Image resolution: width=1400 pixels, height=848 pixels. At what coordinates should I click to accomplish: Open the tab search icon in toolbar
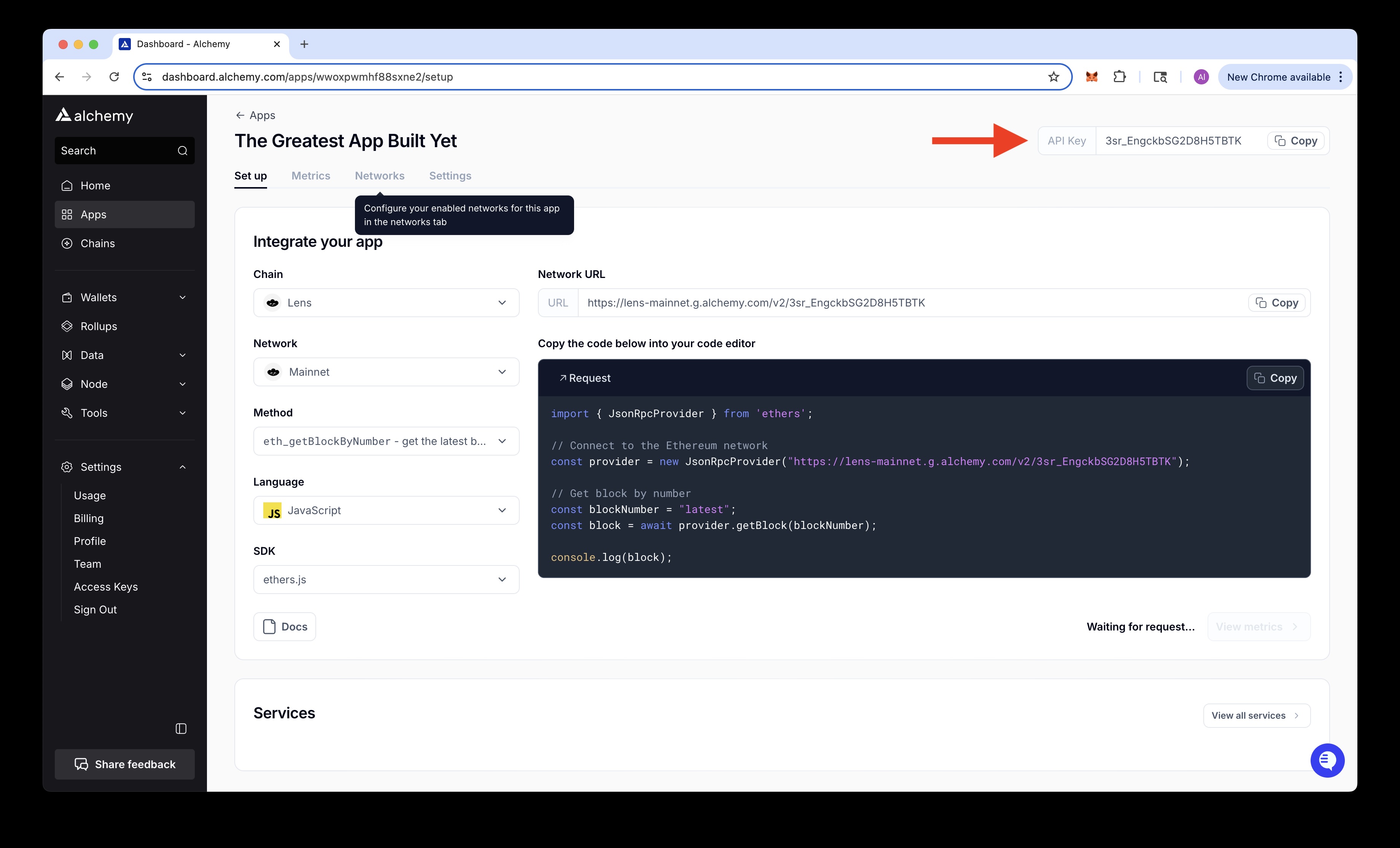click(1160, 77)
